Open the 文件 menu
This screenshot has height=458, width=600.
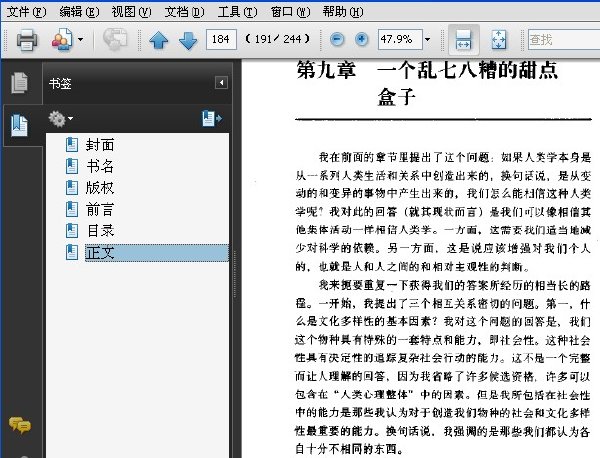coord(26,12)
